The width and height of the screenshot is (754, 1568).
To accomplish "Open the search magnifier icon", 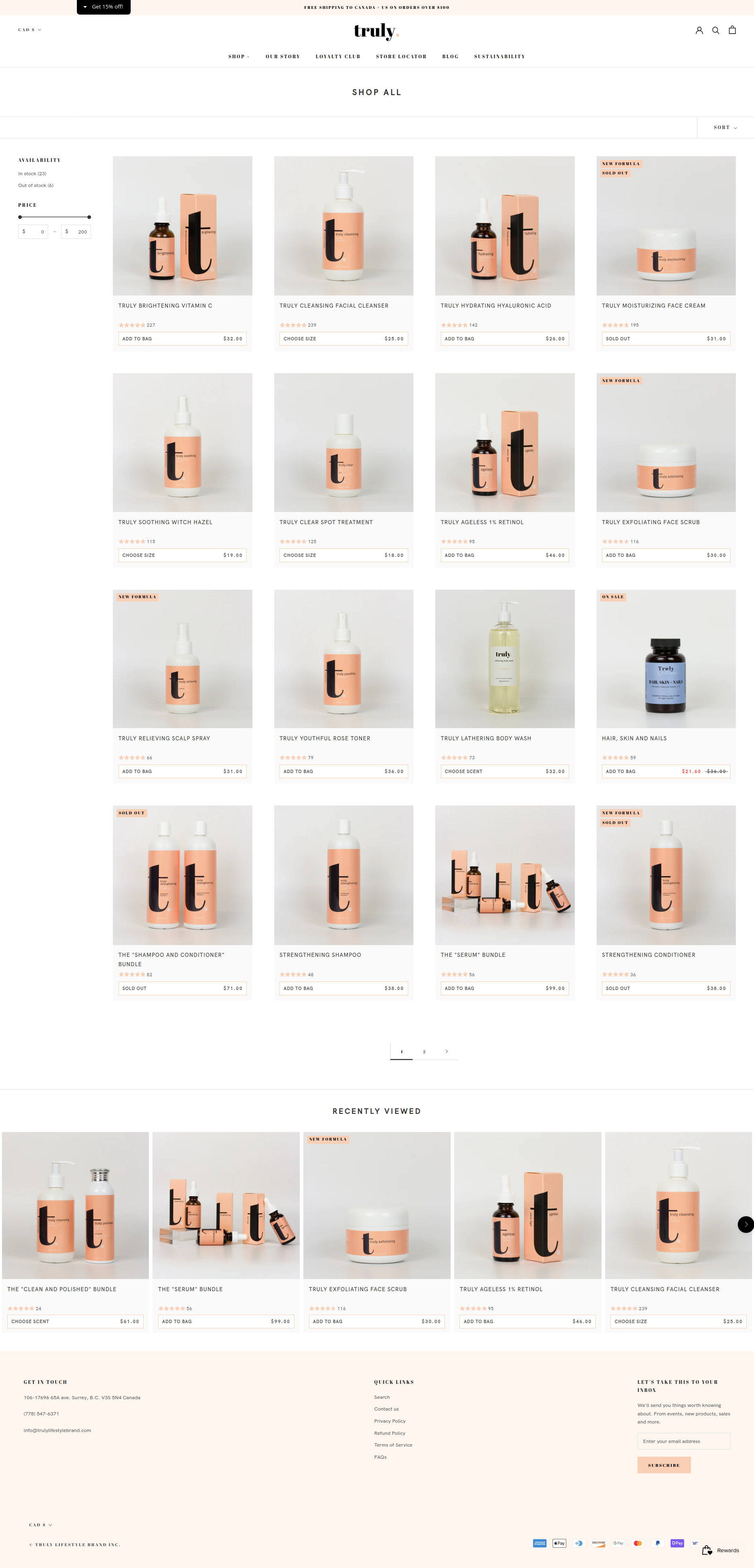I will (716, 30).
